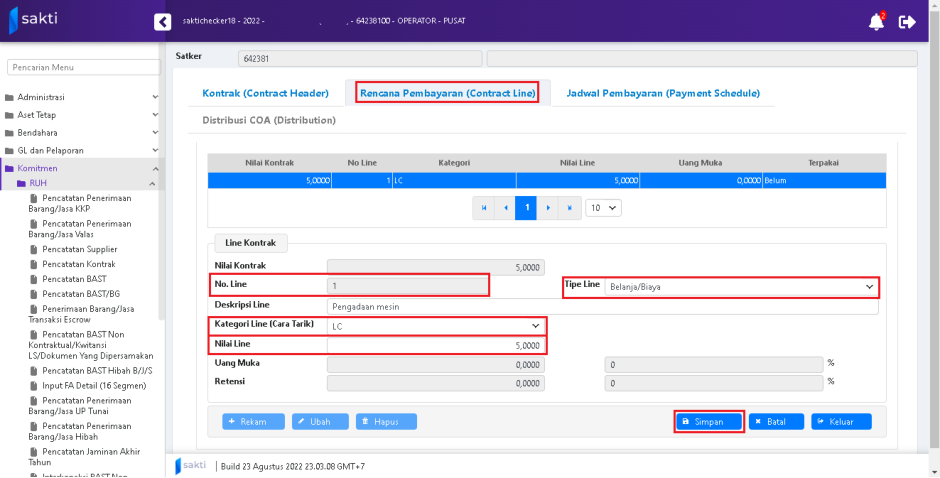
Task: Click the logout icon in header
Action: (907, 21)
